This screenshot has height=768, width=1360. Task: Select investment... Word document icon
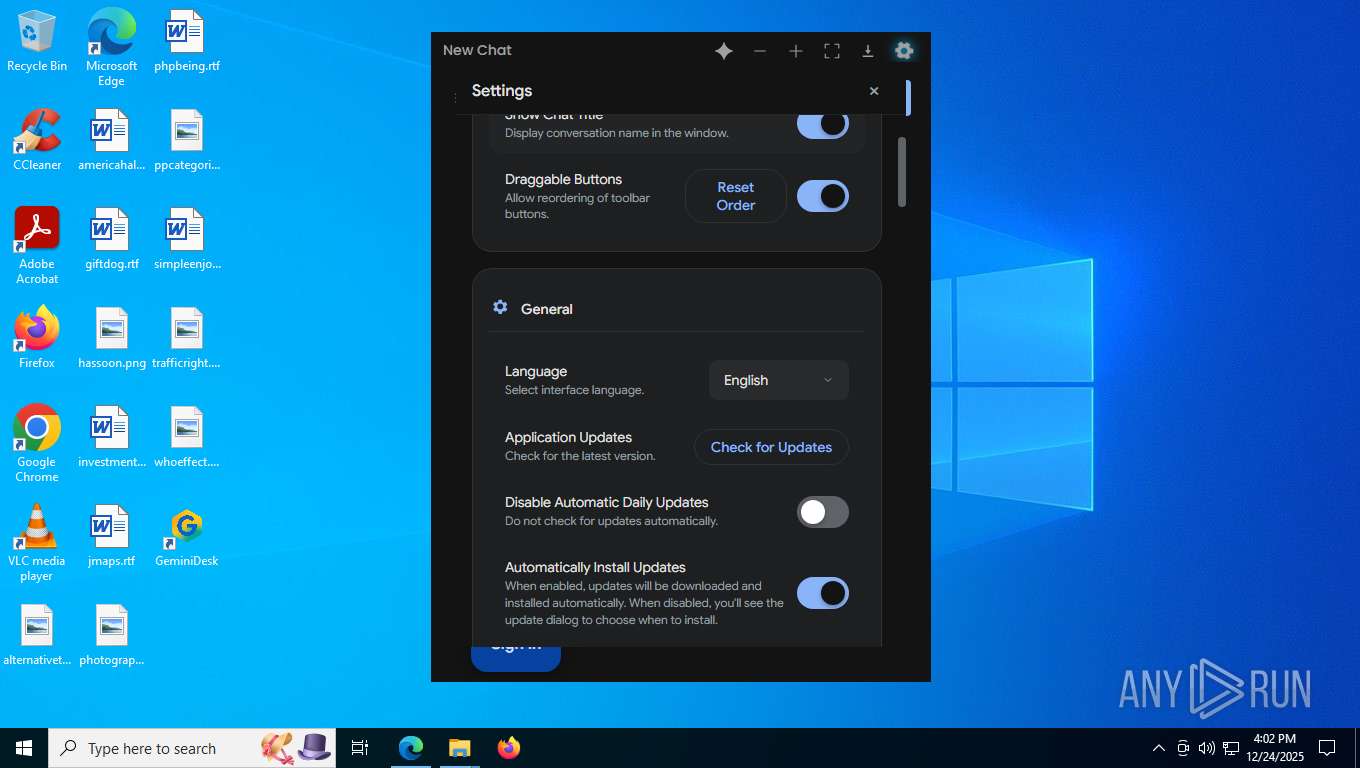point(111,437)
